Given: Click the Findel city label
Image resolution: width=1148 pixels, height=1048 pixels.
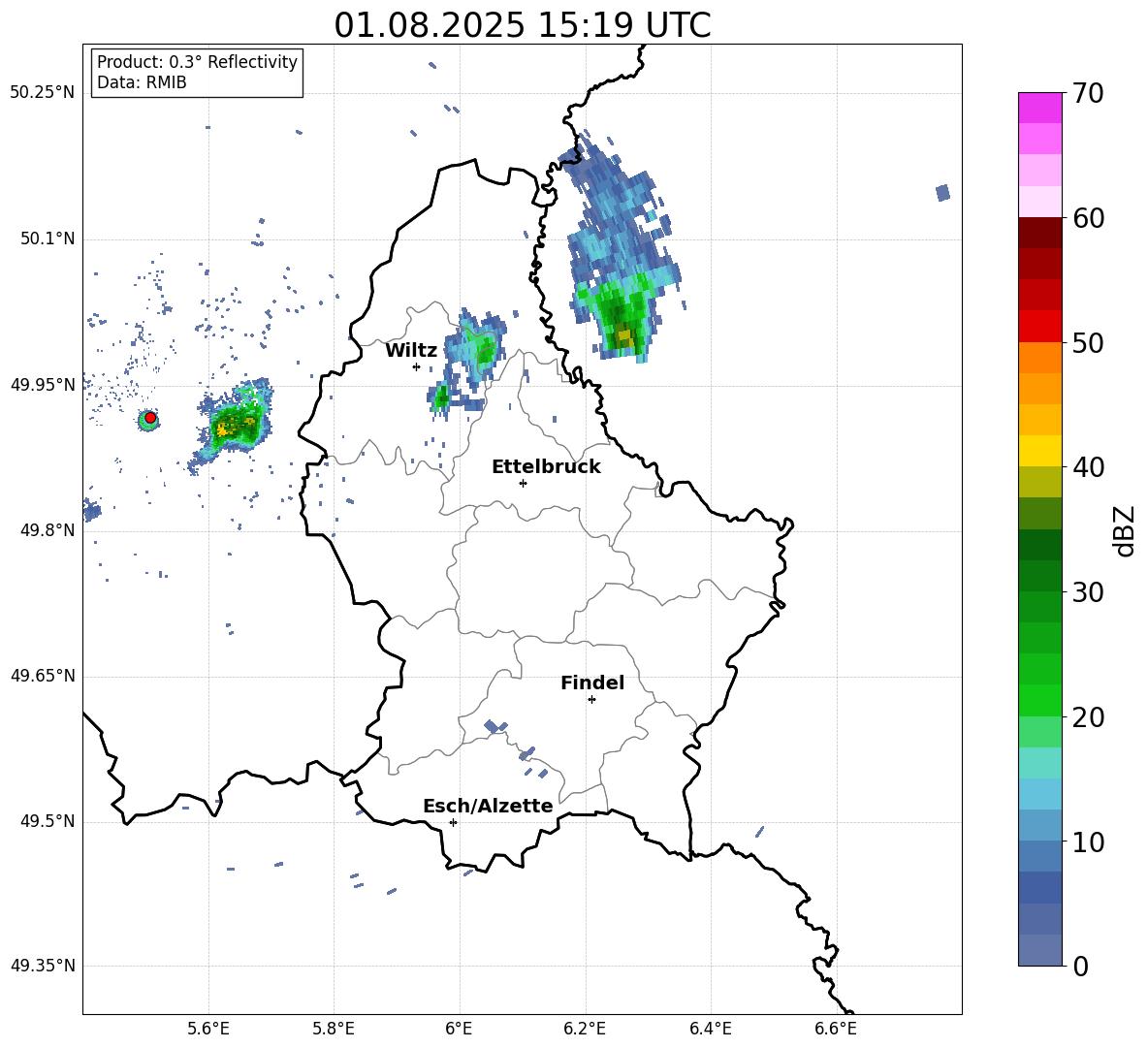Looking at the screenshot, I should (x=592, y=683).
